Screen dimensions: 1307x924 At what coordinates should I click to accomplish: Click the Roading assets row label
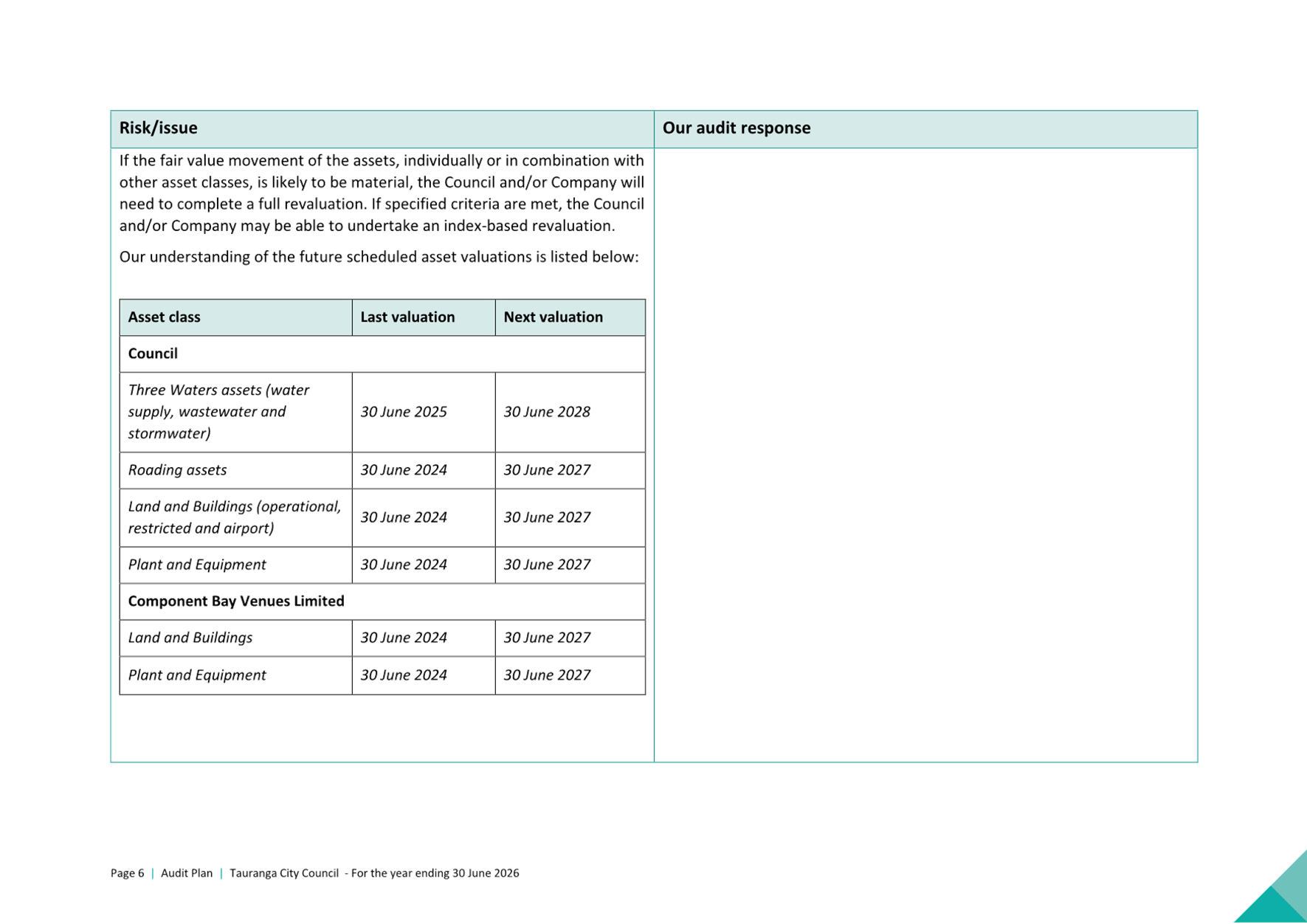click(177, 470)
